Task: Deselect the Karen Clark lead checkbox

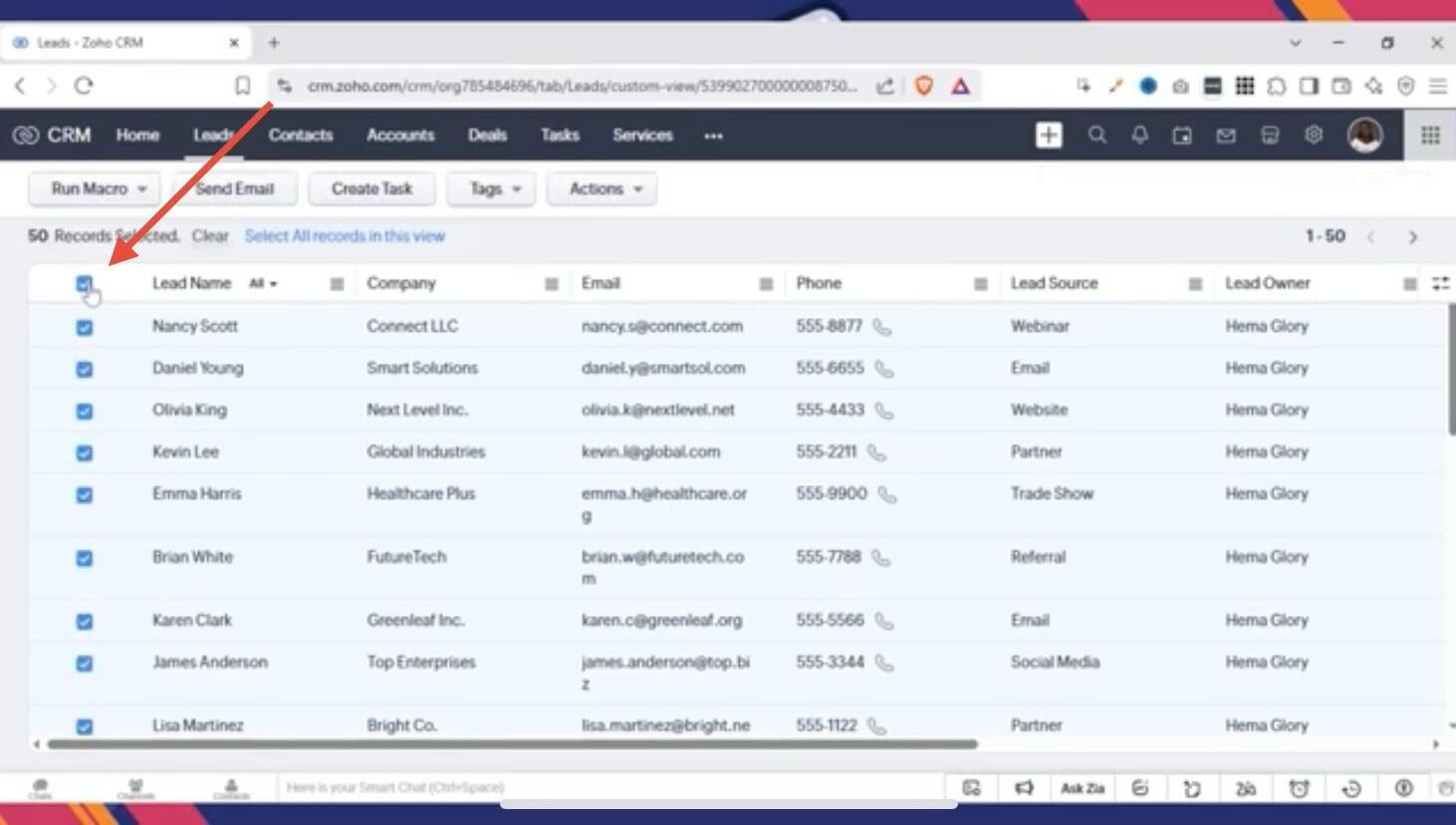Action: 85,622
